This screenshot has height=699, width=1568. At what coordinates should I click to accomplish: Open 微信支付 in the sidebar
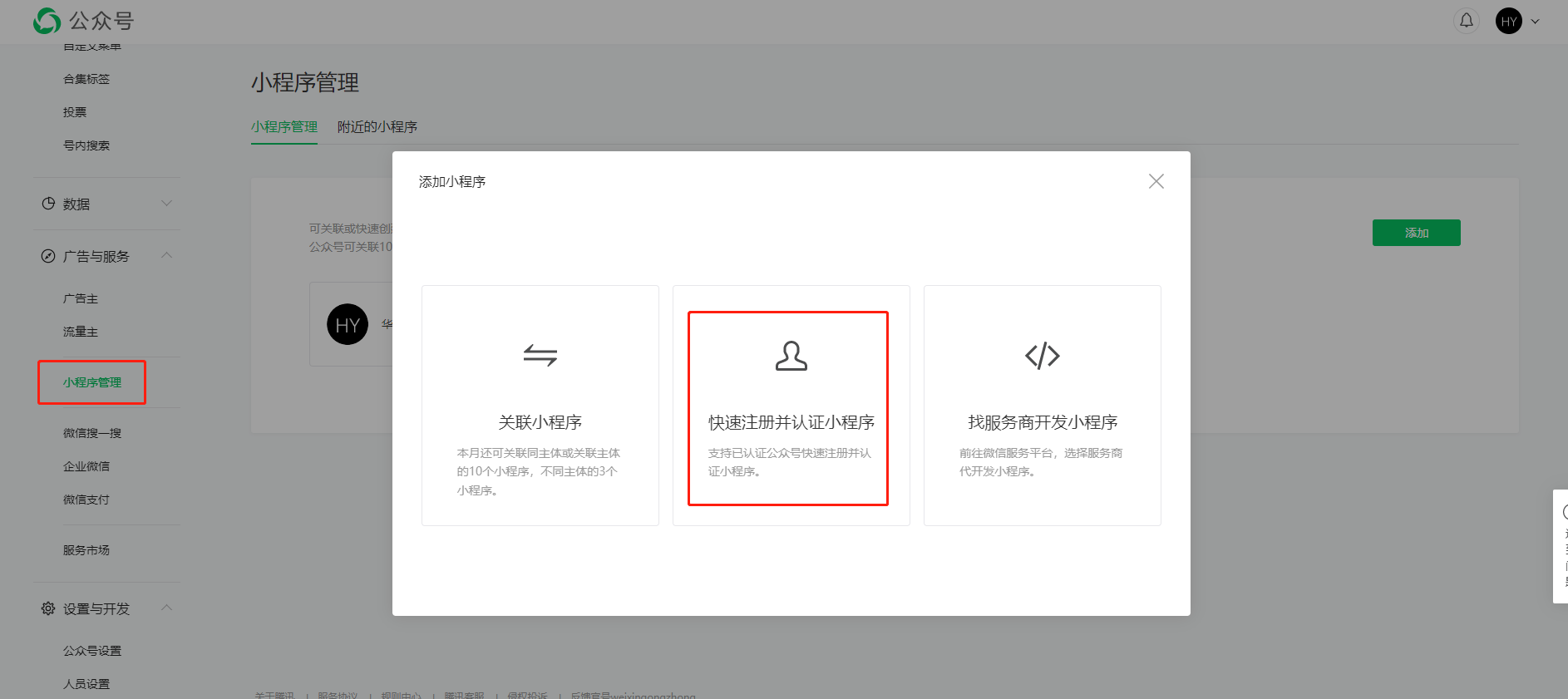(86, 500)
